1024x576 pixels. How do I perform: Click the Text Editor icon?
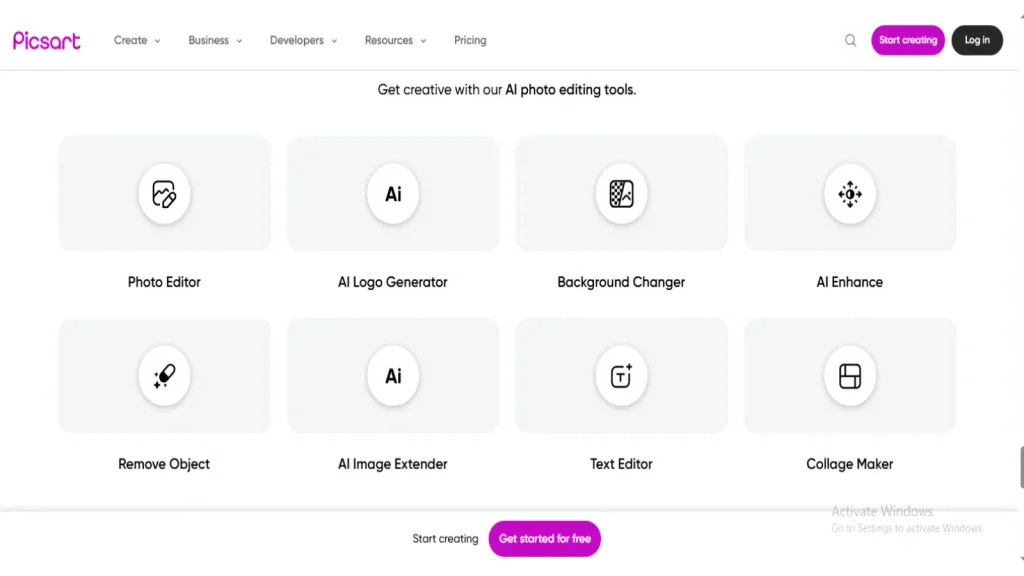(x=621, y=376)
